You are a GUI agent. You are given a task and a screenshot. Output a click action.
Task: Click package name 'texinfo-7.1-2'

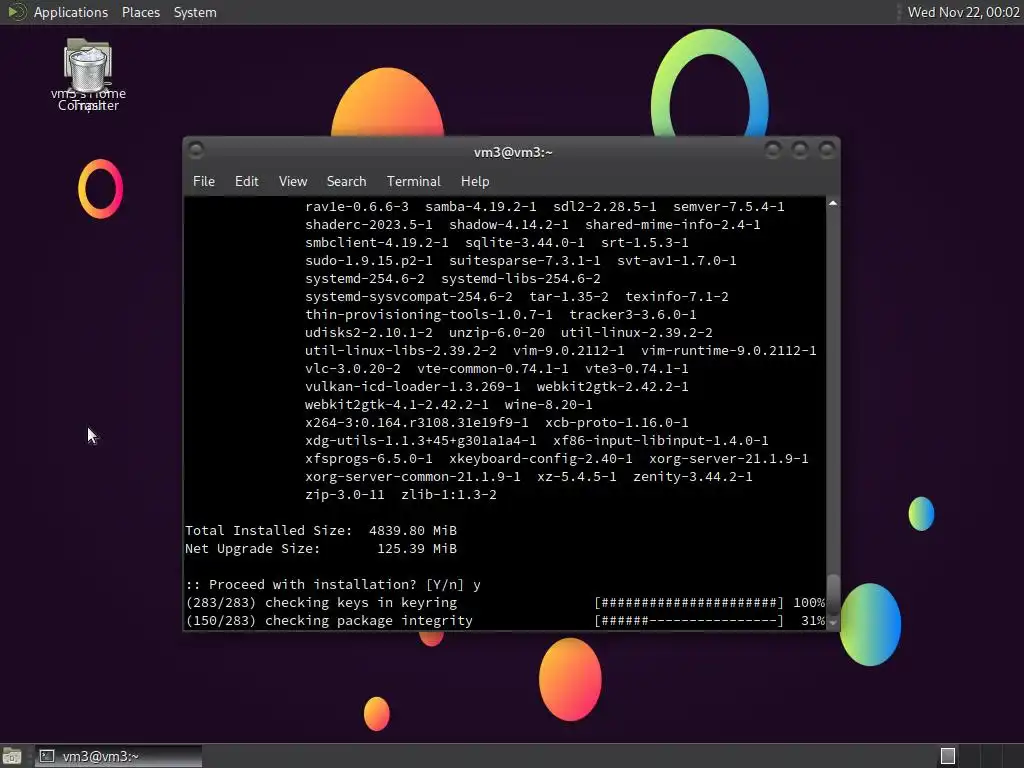(x=677, y=296)
